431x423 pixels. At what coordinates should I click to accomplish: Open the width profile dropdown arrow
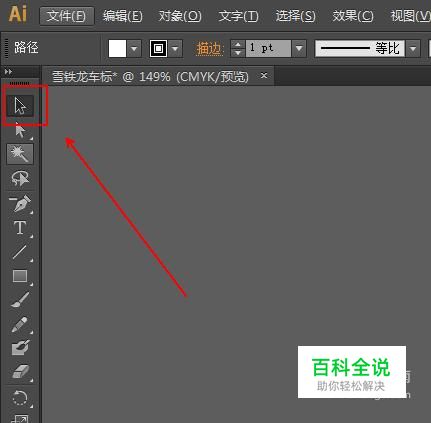point(413,49)
